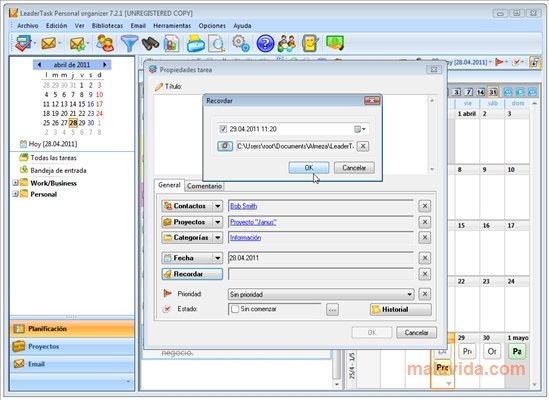Click the report chart document icon
Screen dimensions: 549x400
[x=171, y=44]
